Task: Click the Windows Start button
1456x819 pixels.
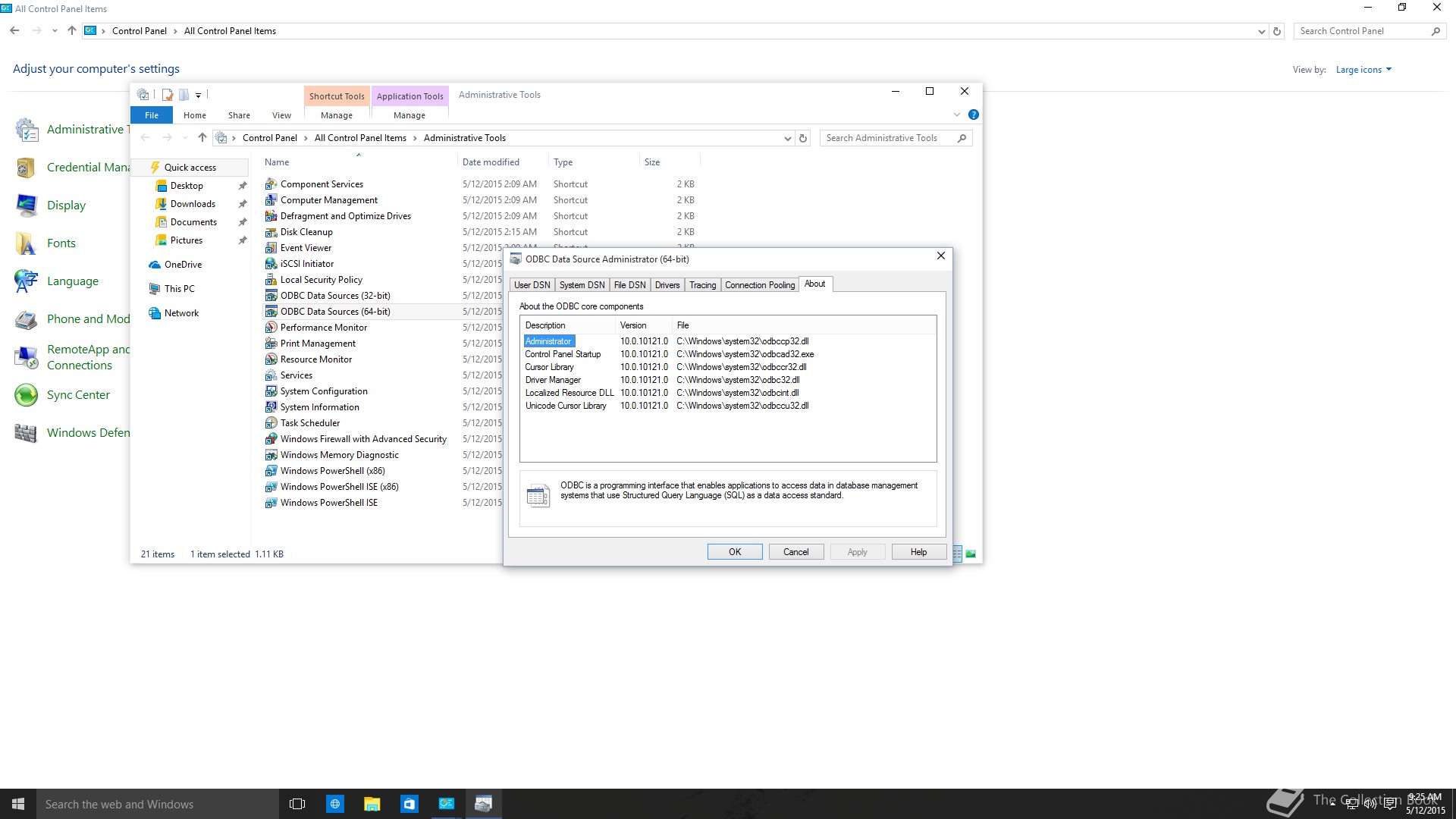Action: click(x=18, y=804)
